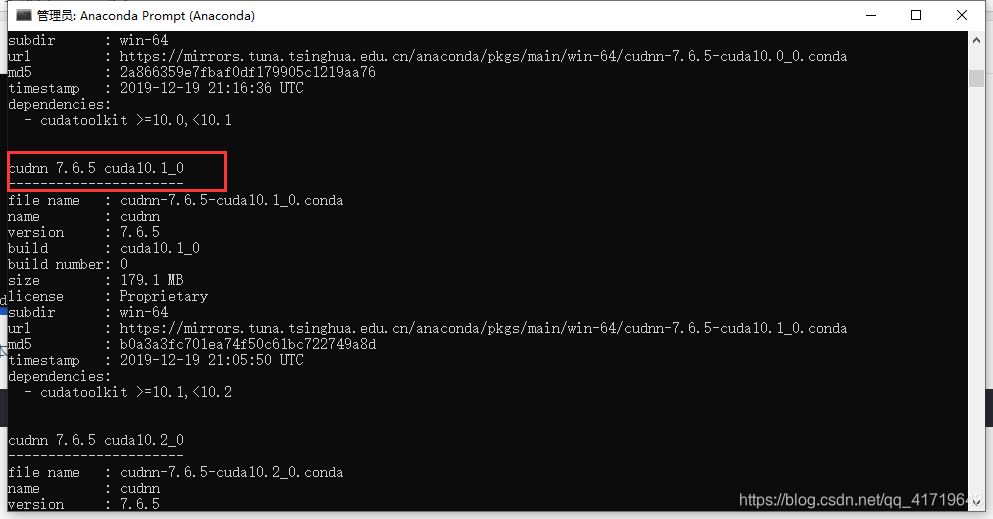Click the scrollbar down arrow
This screenshot has height=519, width=993.
click(x=976, y=503)
